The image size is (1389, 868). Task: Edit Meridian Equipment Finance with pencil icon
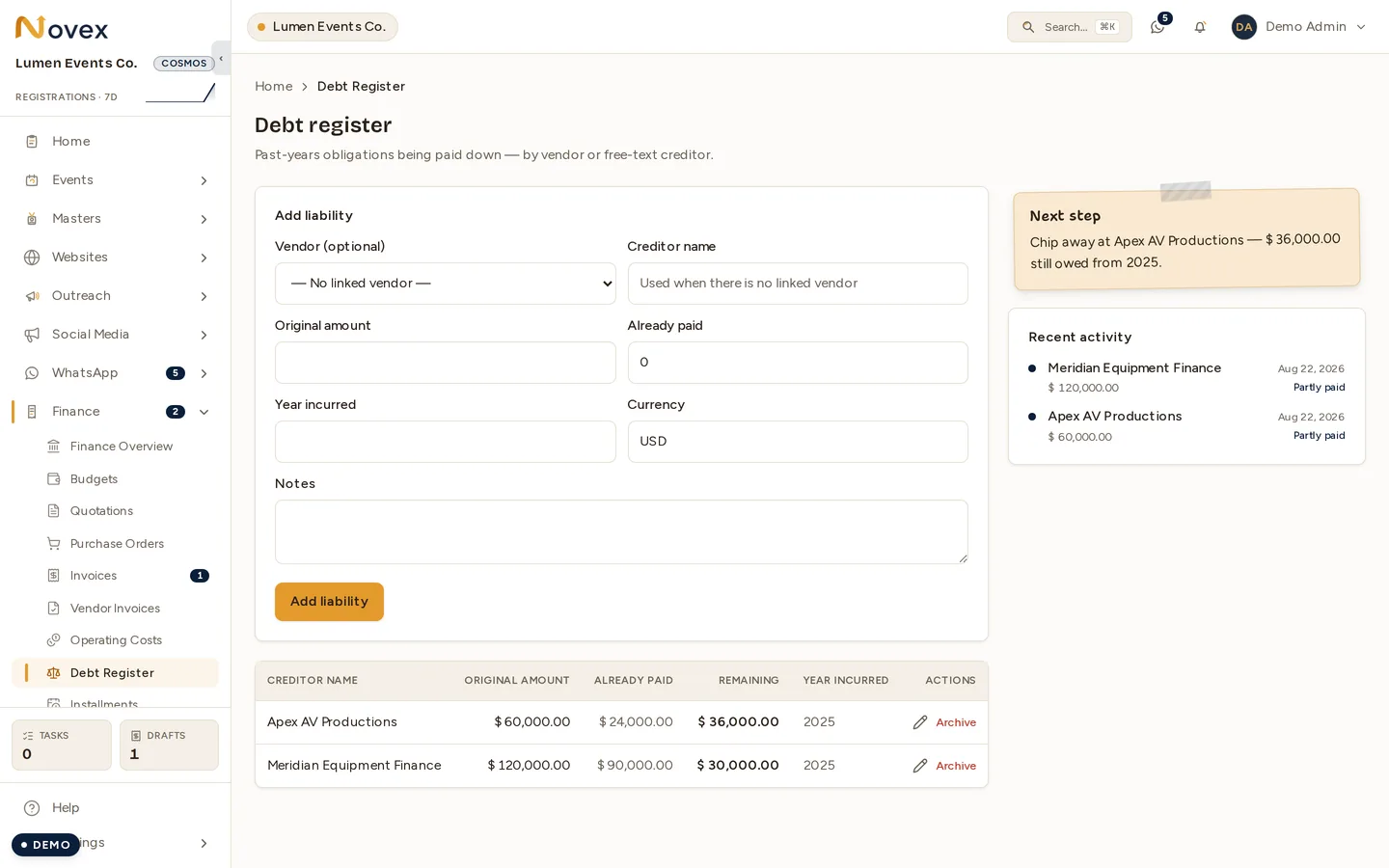pyautogui.click(x=920, y=766)
